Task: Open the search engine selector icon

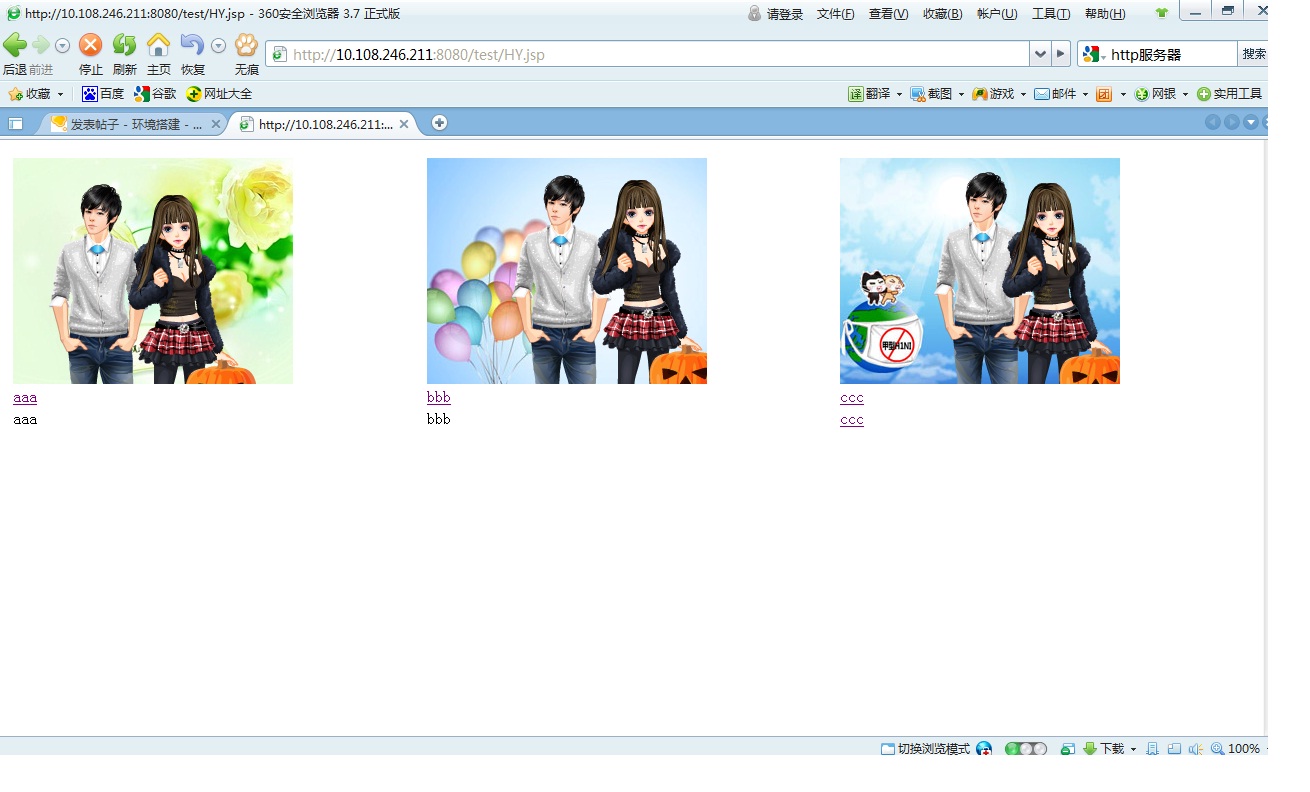Action: pyautogui.click(x=1092, y=54)
